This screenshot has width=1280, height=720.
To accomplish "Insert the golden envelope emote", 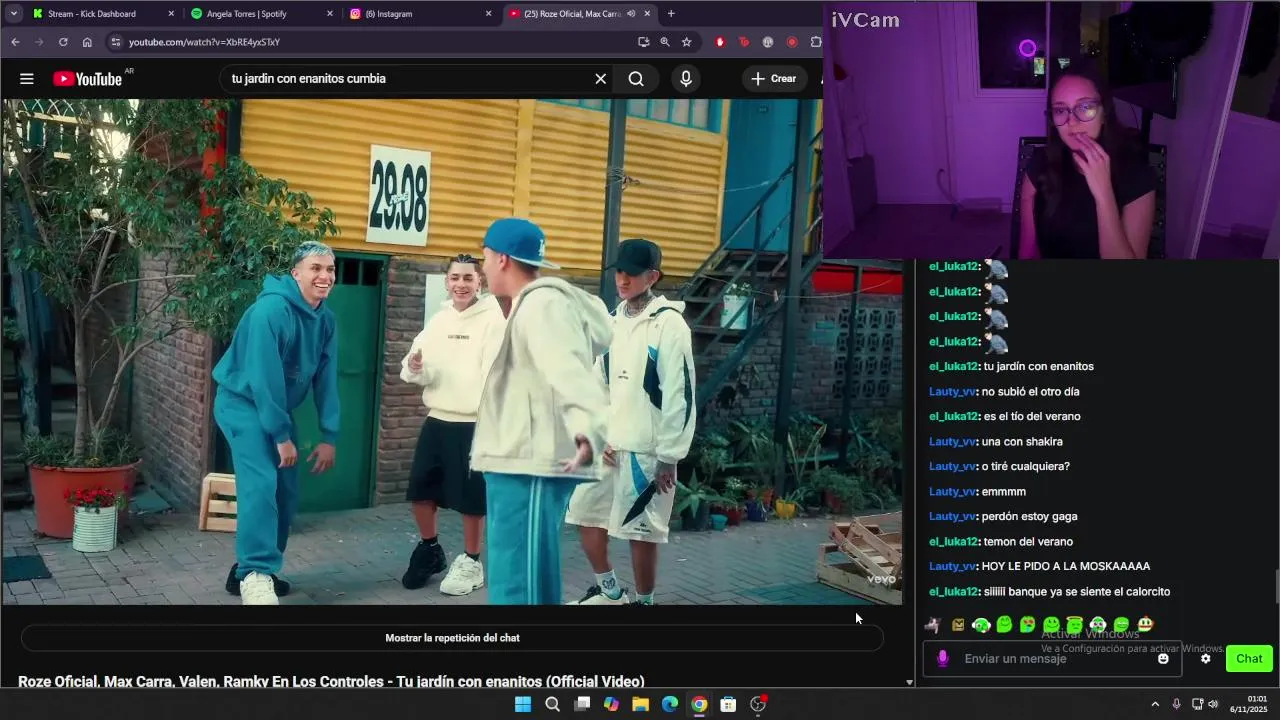I will point(958,625).
